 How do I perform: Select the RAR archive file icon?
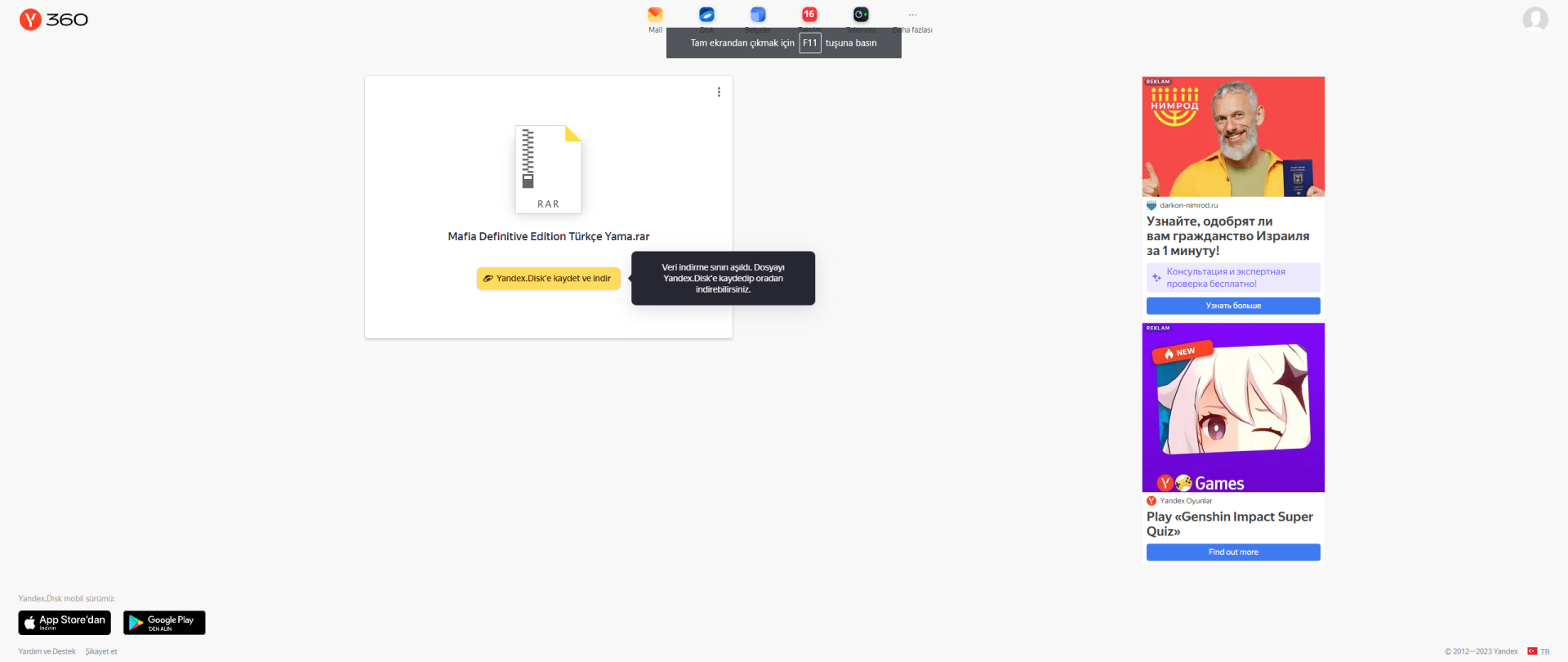[548, 169]
